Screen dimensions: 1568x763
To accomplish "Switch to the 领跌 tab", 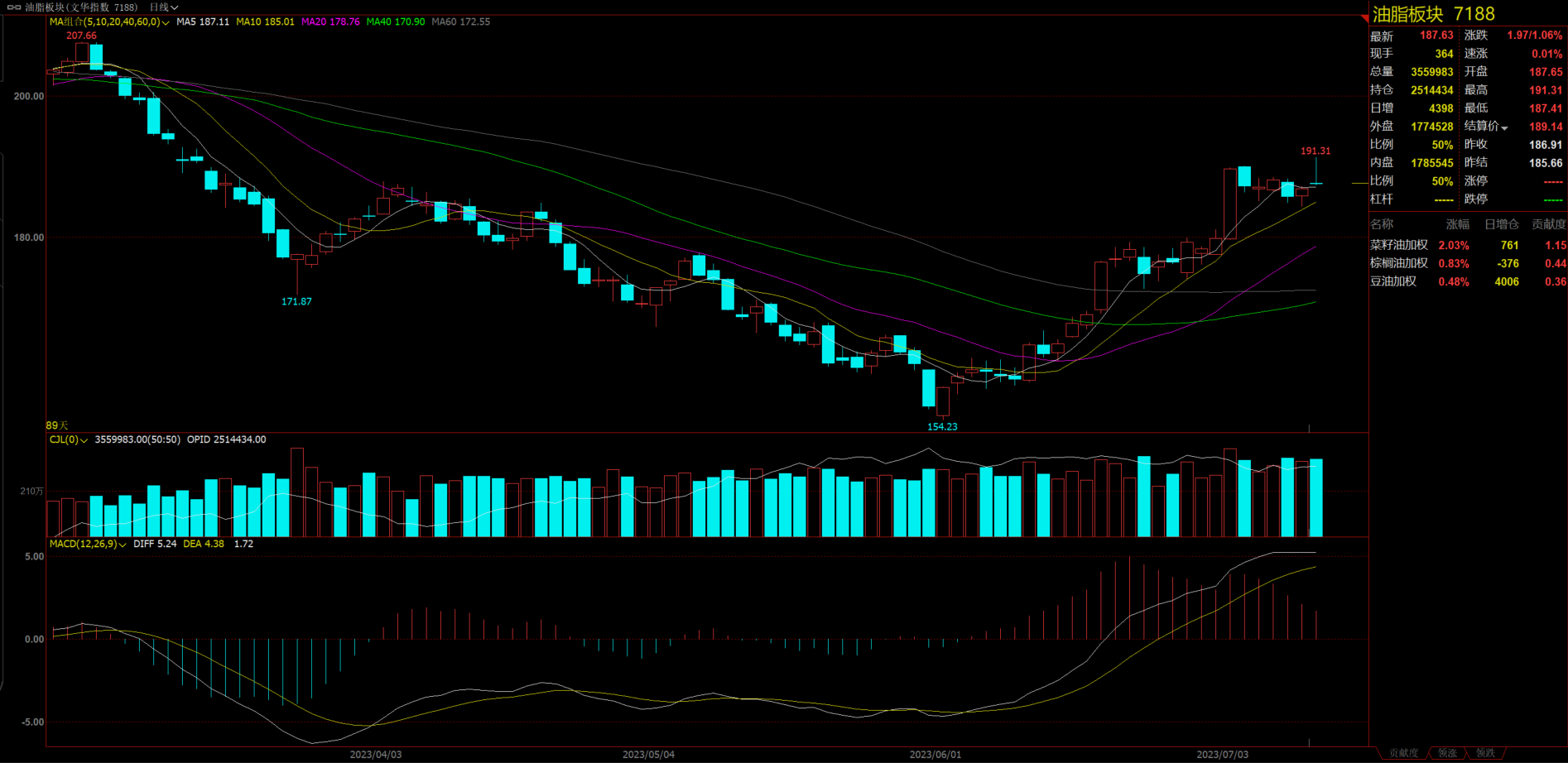I will 1485,753.
